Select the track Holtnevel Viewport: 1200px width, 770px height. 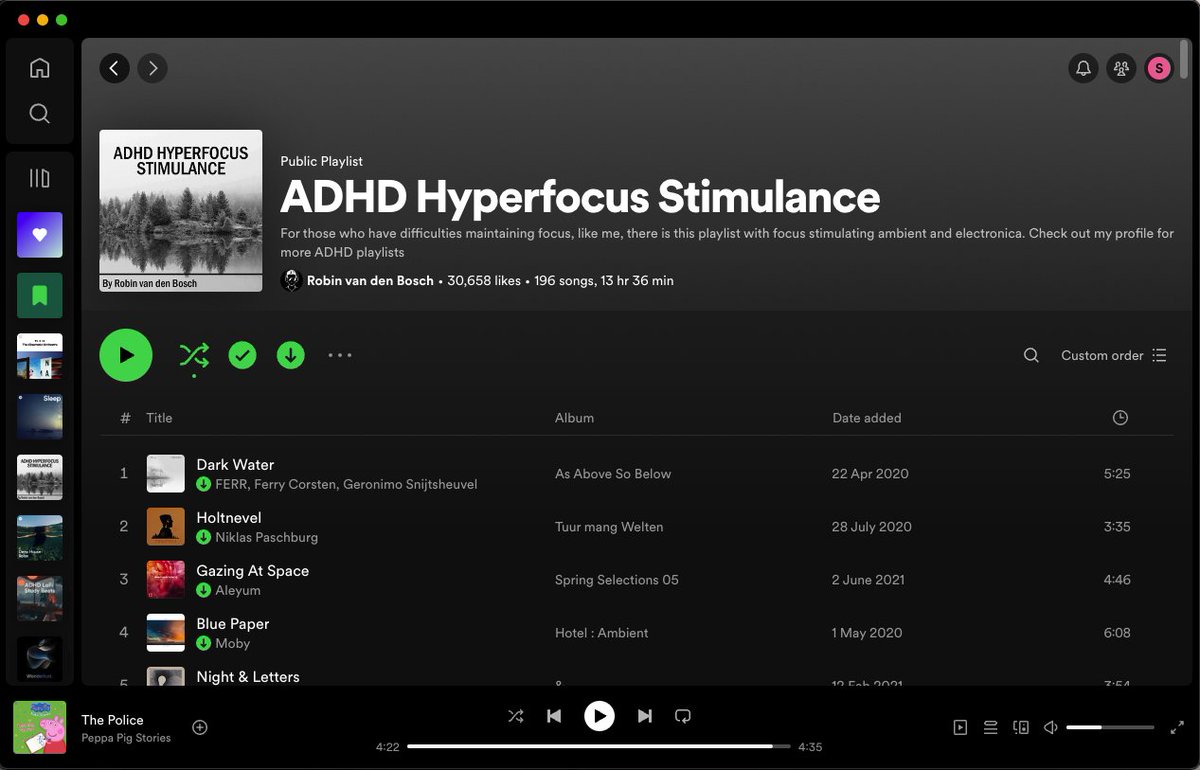click(x=229, y=518)
